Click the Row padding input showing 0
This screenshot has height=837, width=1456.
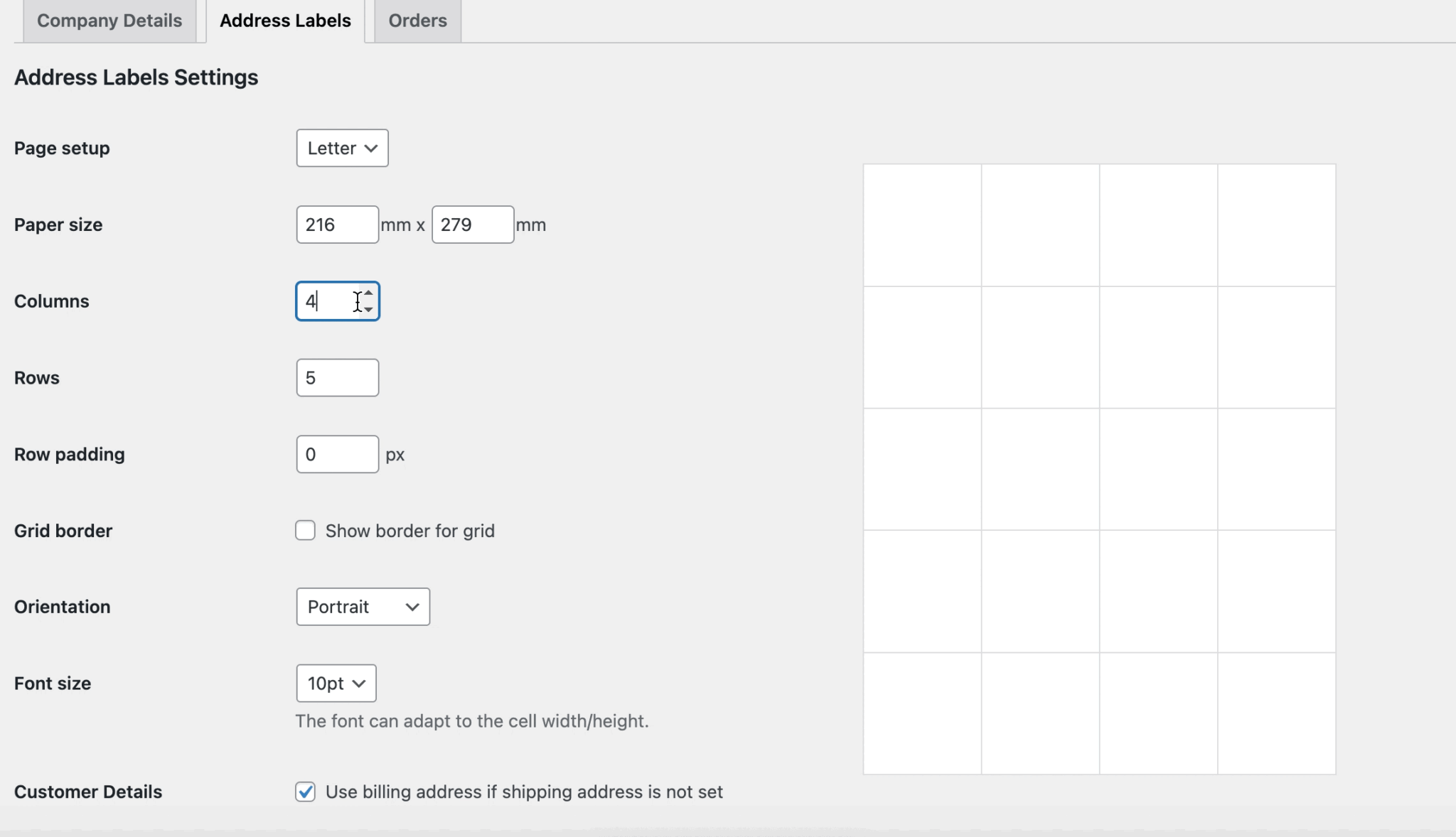click(x=336, y=454)
